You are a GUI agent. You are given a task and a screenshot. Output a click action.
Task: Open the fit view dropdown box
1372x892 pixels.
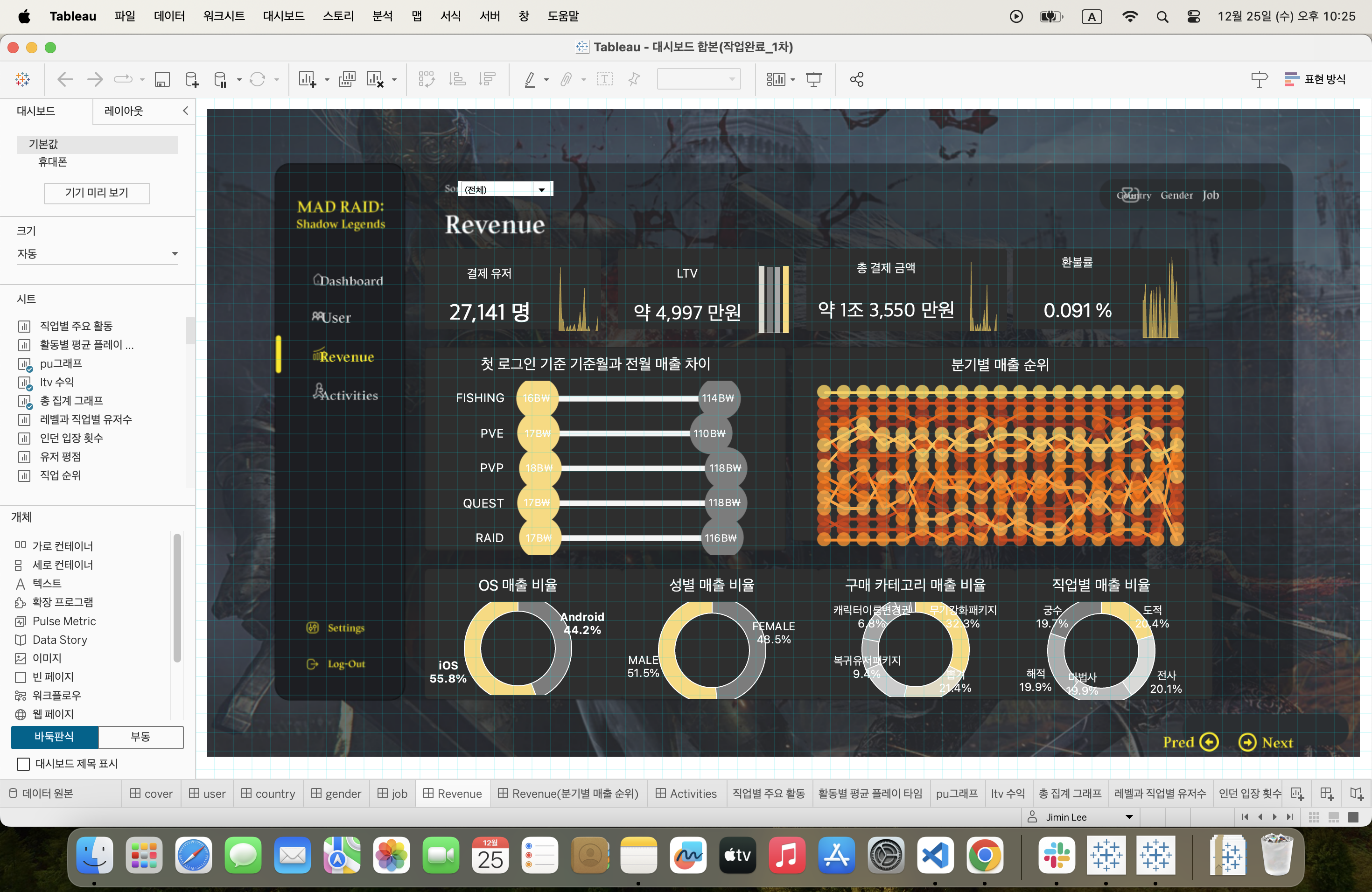tap(699, 79)
